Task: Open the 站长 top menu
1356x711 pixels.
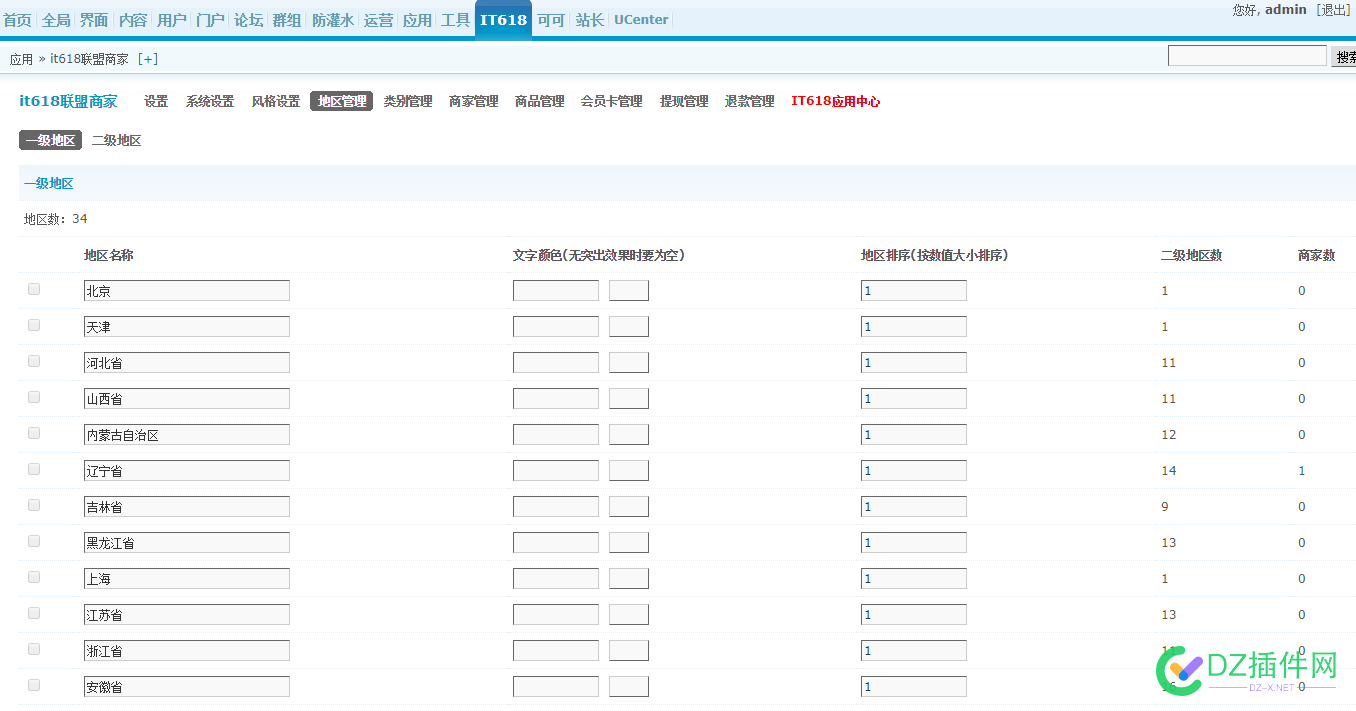Action: coord(590,20)
